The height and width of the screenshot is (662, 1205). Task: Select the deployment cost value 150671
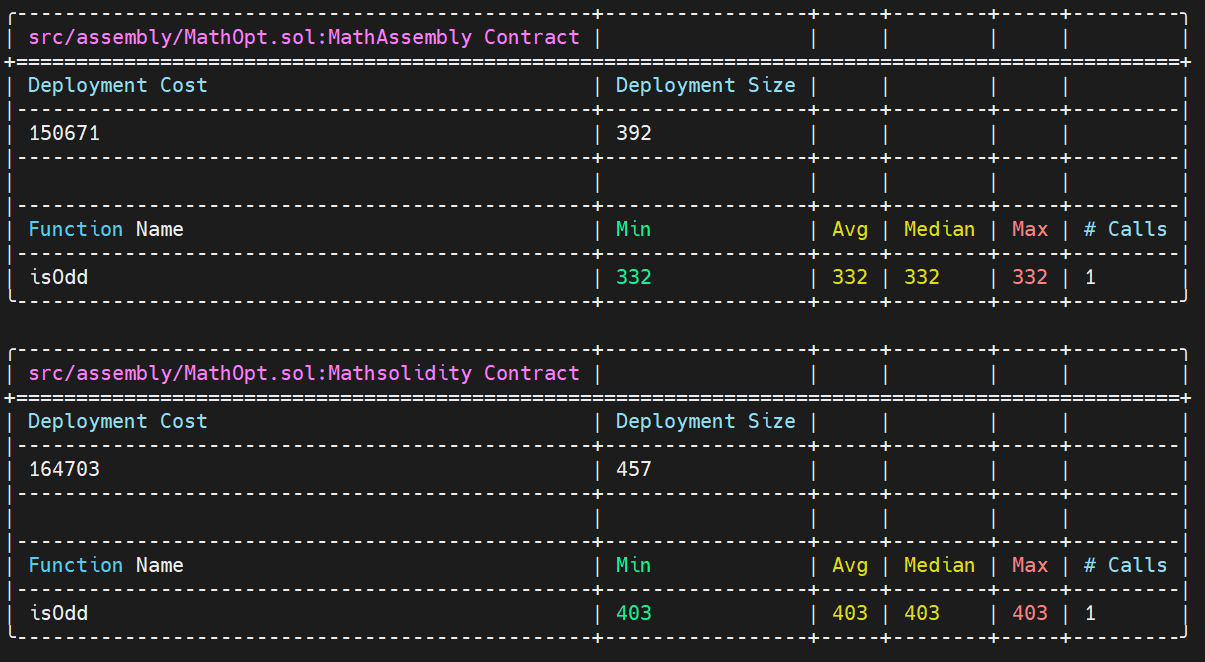(x=64, y=133)
